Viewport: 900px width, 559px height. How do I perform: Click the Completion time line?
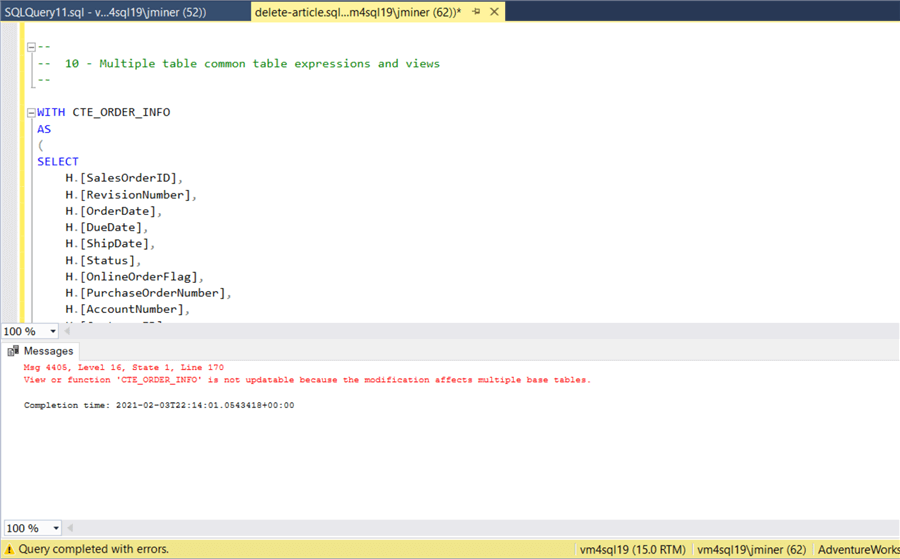(159, 405)
